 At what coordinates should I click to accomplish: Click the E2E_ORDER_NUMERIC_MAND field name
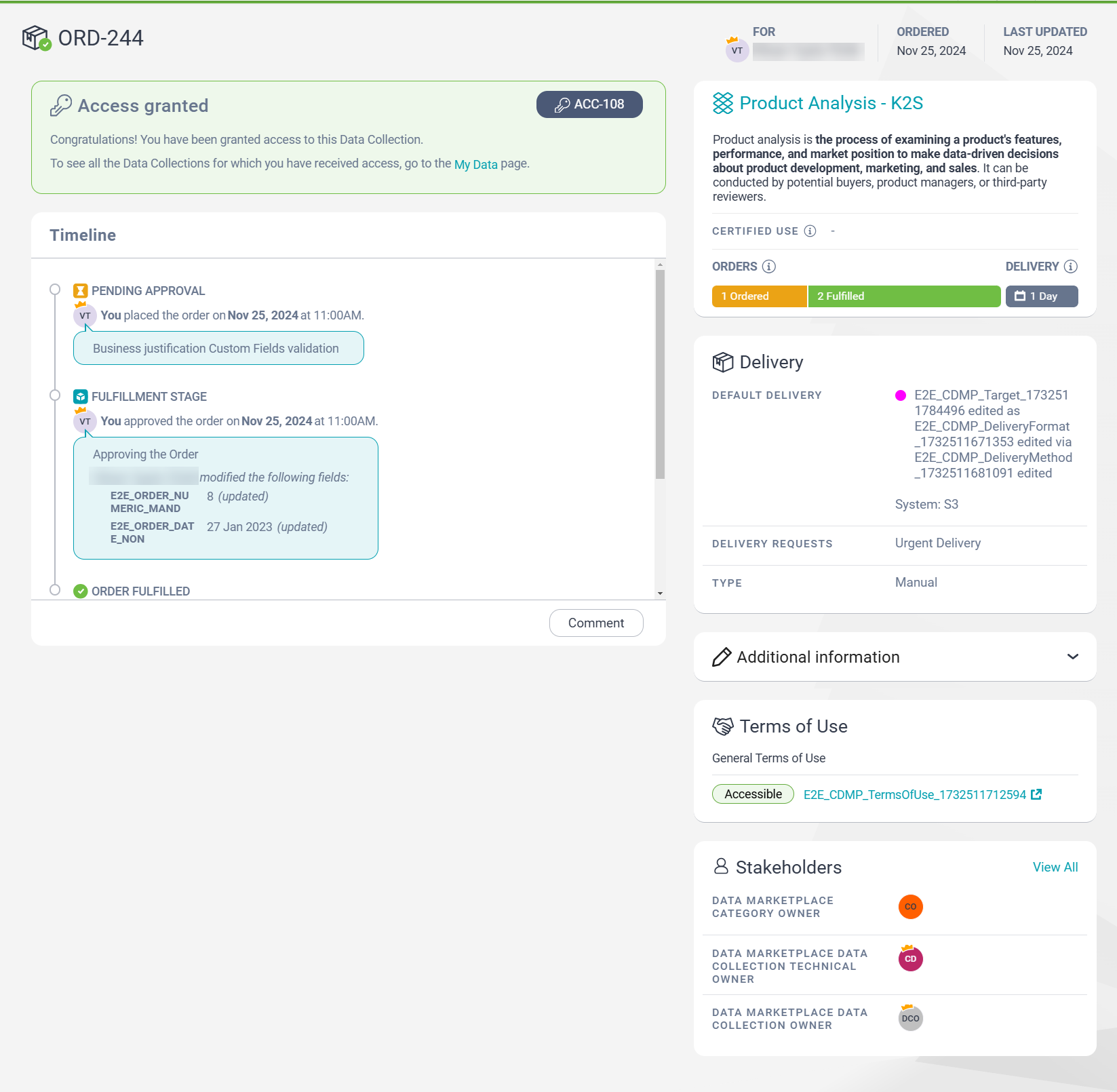(x=150, y=503)
